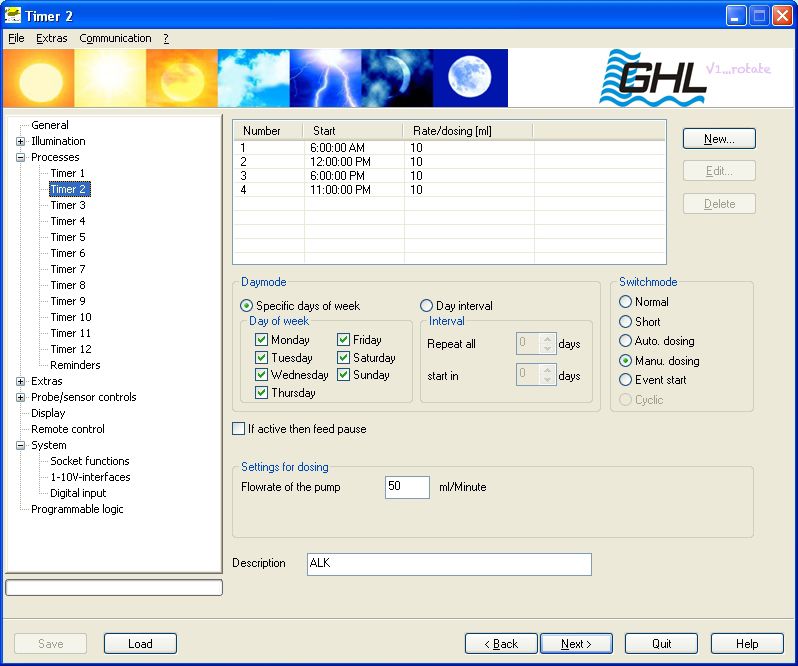Enable 'If active then feed pause'
This screenshot has width=798, height=666.
239,429
